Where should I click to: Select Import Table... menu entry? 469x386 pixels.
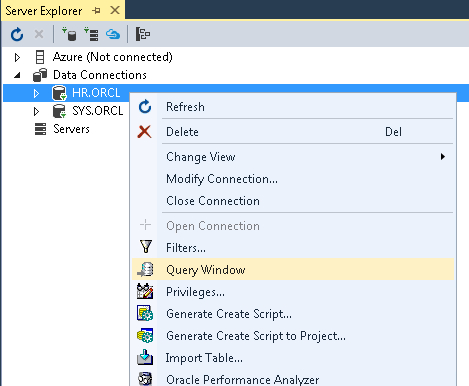tap(293, 358)
